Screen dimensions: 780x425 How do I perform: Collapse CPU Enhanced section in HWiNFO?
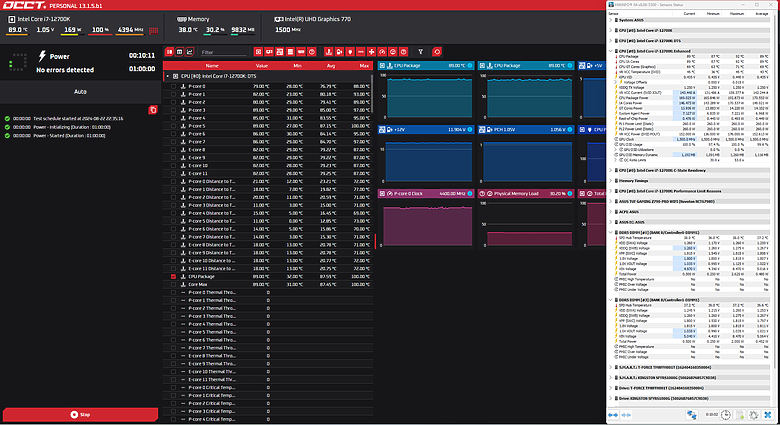[610, 51]
